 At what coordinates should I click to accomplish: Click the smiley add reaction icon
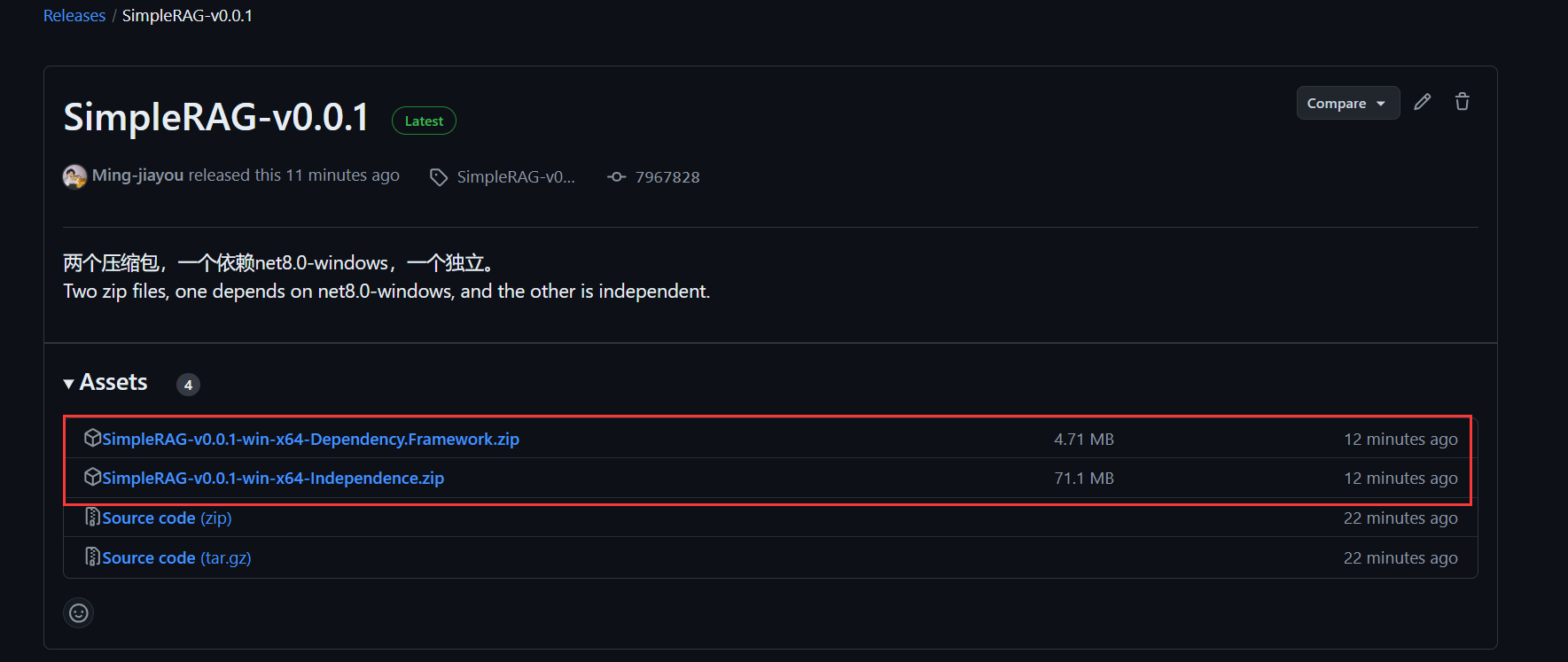[79, 612]
